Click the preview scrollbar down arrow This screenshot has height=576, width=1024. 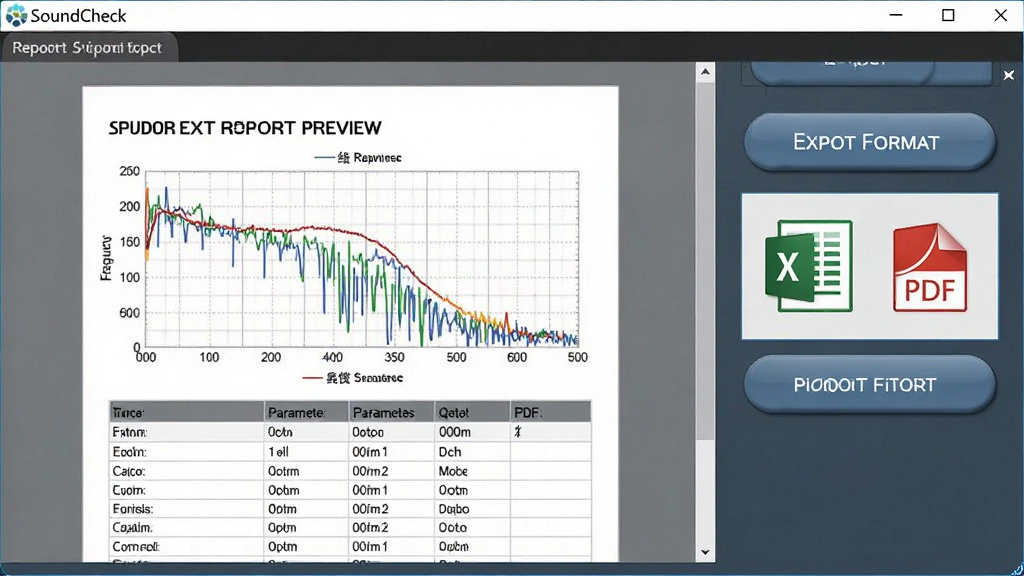pyautogui.click(x=705, y=552)
